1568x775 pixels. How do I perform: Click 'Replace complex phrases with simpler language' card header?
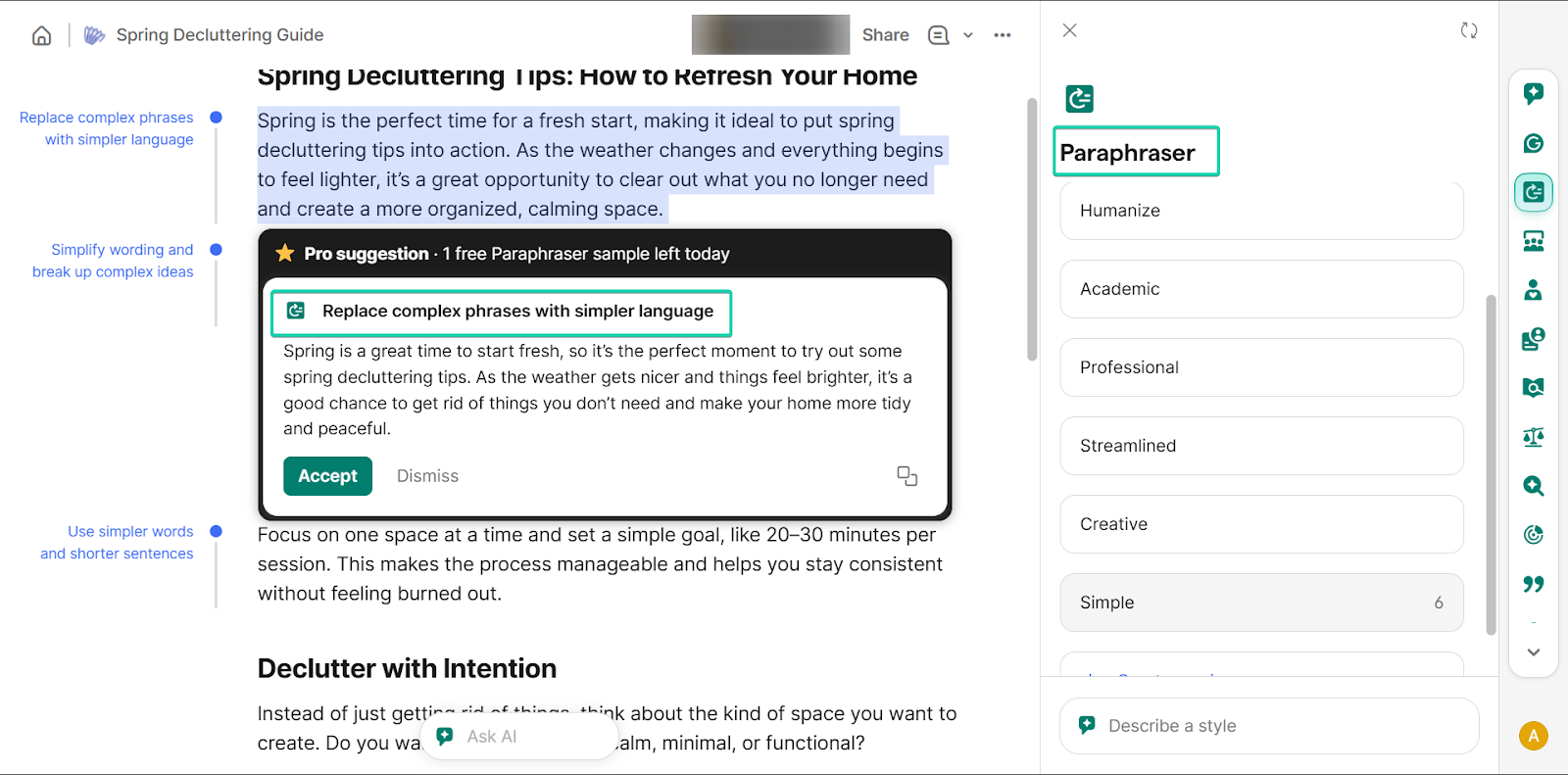[501, 312]
